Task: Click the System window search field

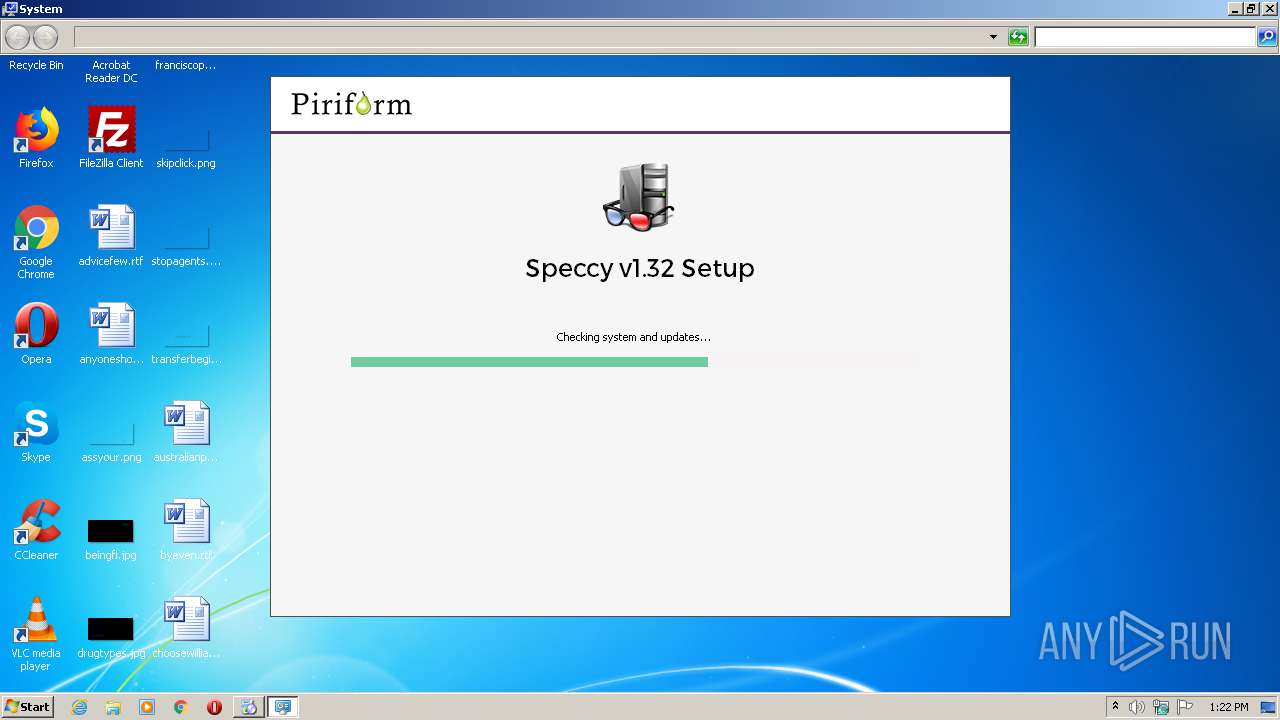Action: pos(1144,37)
